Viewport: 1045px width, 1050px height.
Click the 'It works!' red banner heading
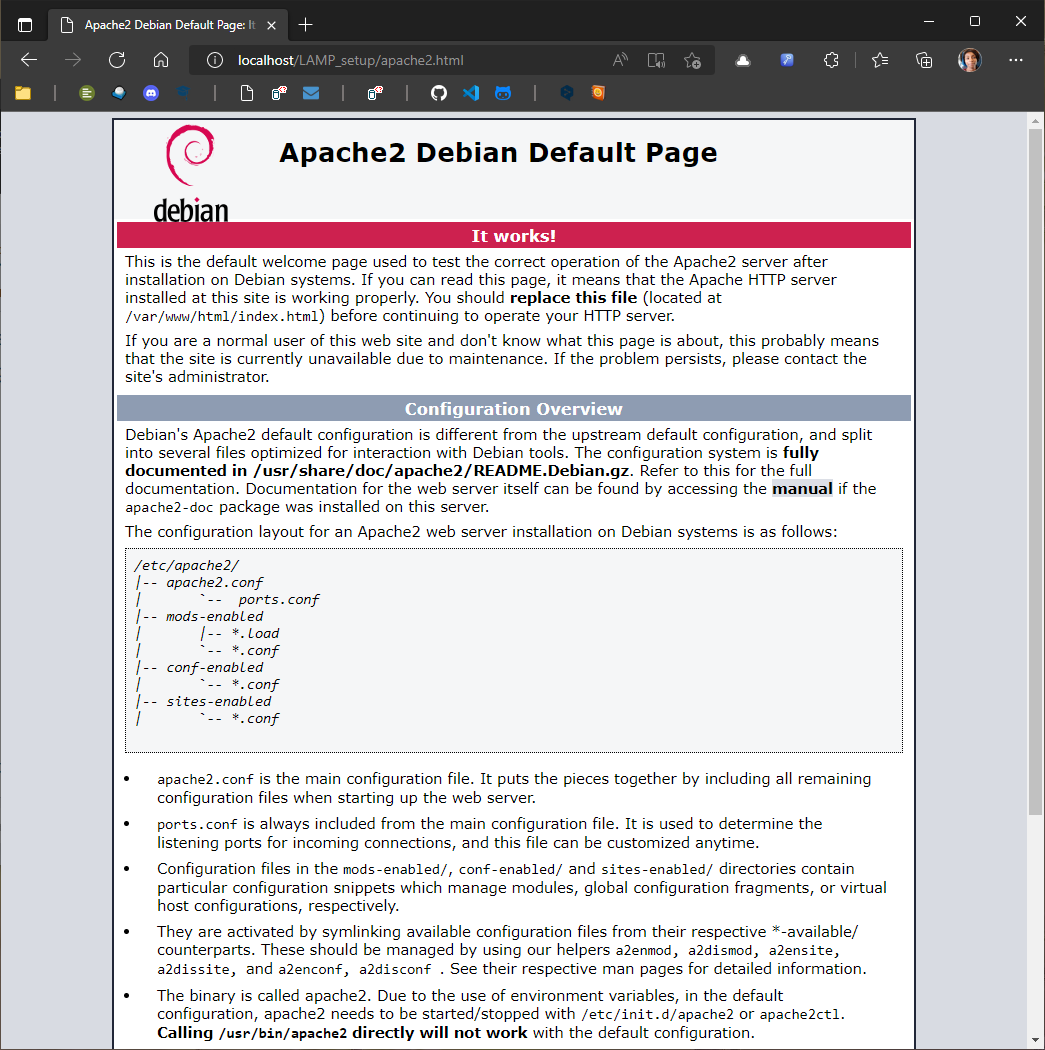(x=513, y=236)
